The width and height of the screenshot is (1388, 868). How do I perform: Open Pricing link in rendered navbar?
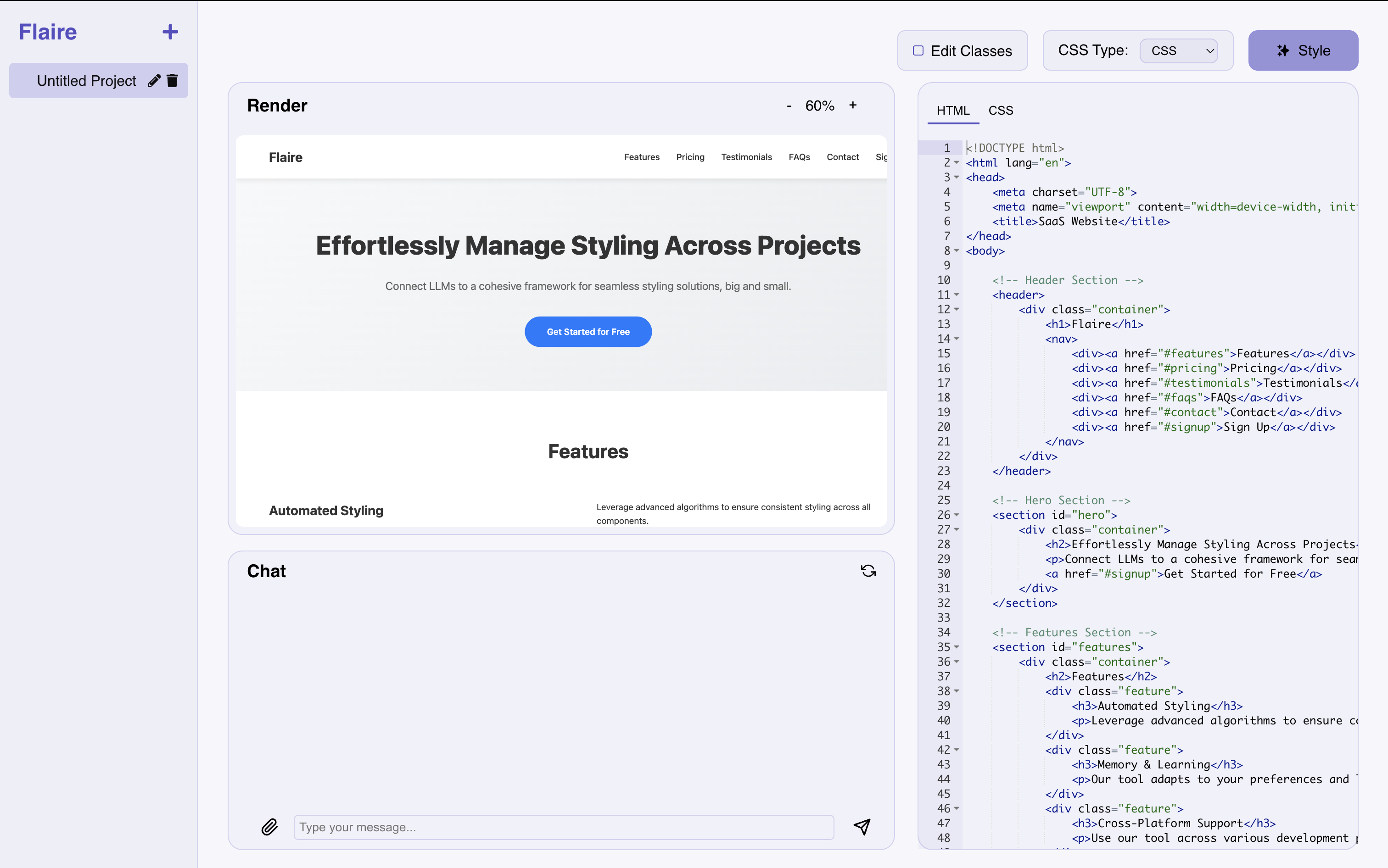click(x=690, y=157)
